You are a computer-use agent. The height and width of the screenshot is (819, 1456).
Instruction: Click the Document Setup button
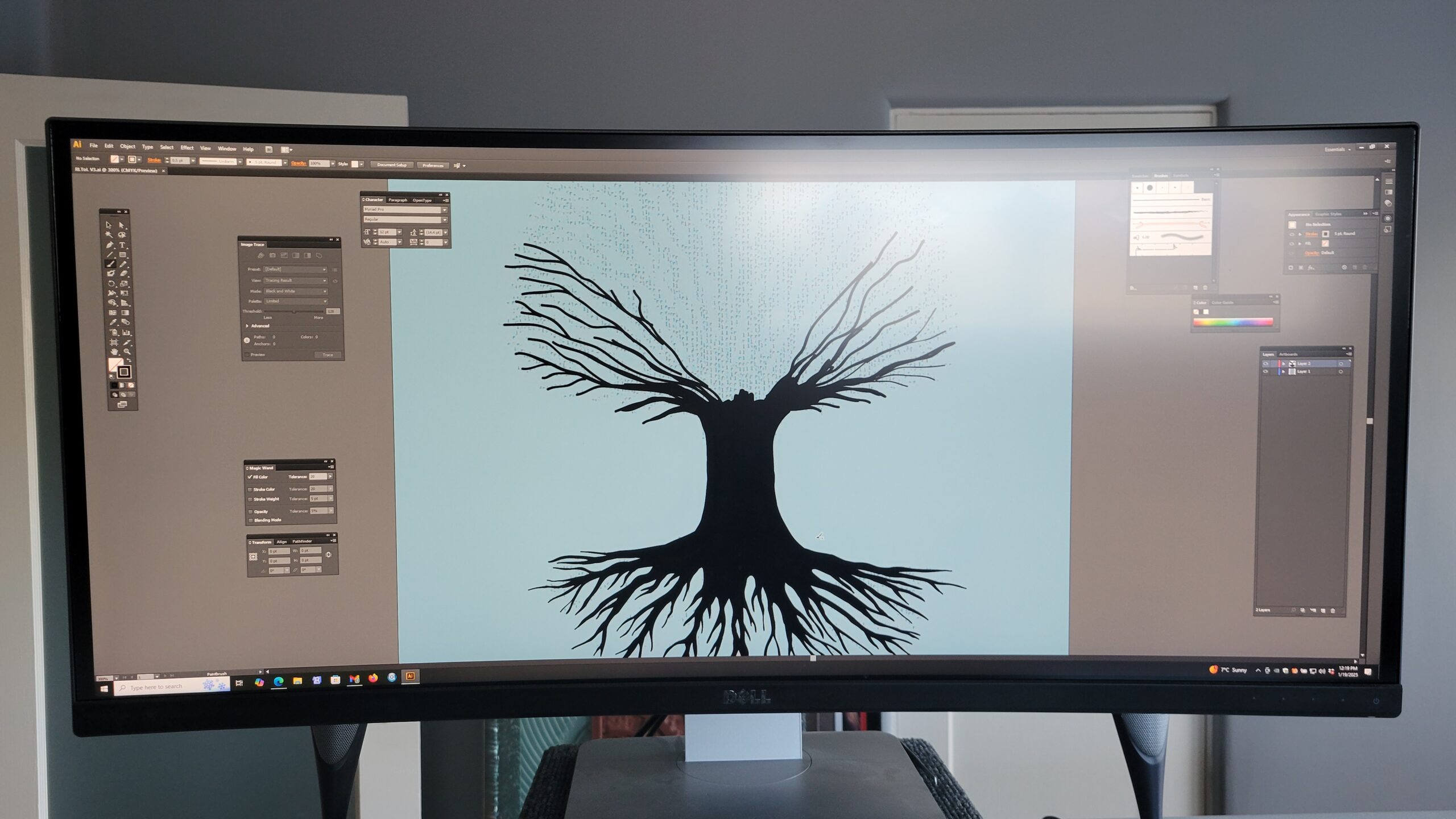pos(391,165)
